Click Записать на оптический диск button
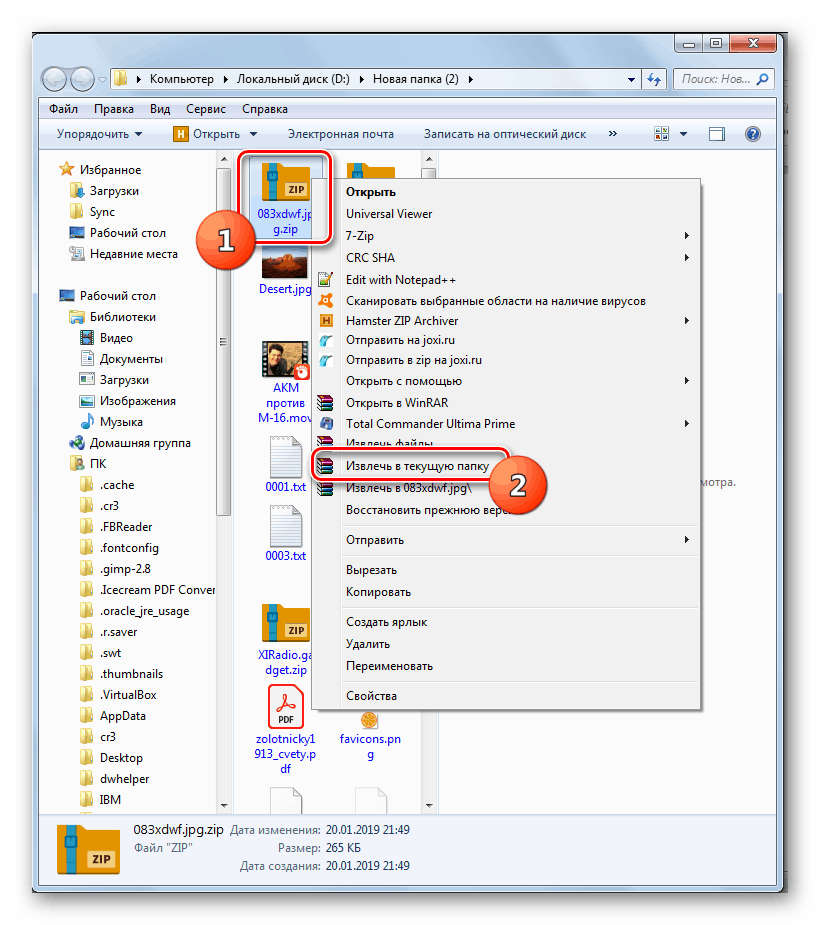The image size is (820, 925). point(505,134)
